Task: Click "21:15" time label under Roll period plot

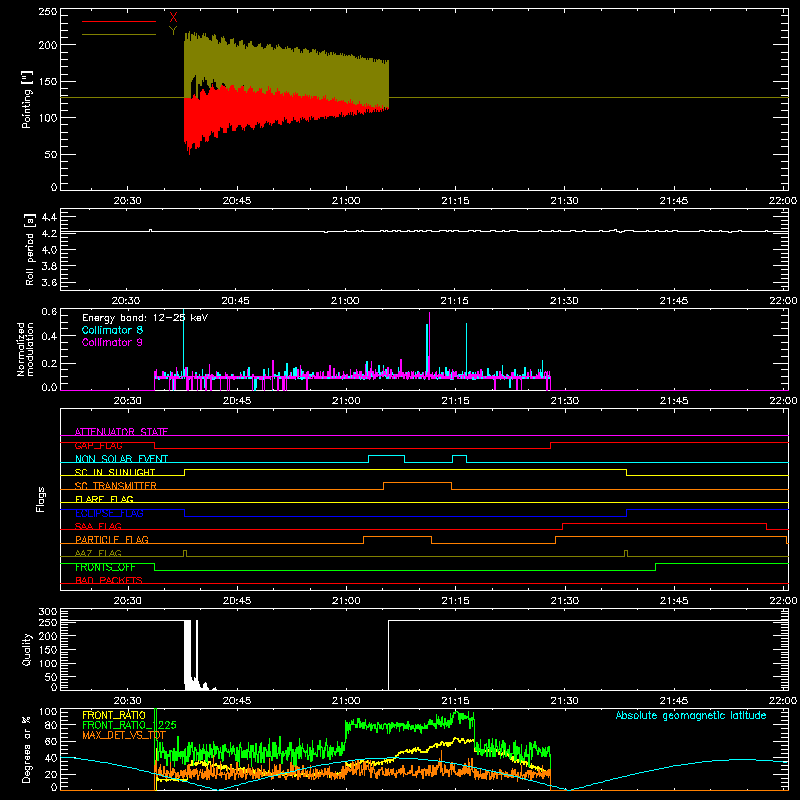Action: pyautogui.click(x=455, y=301)
